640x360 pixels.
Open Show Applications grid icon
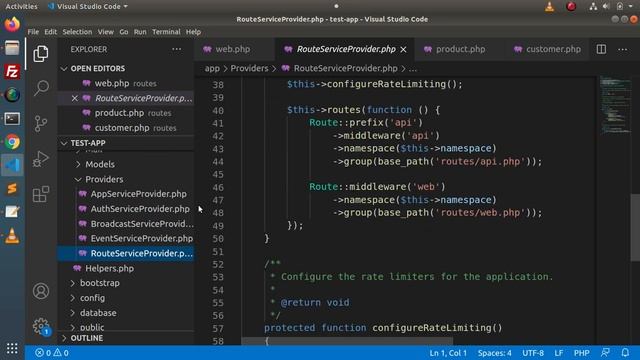click(12, 348)
